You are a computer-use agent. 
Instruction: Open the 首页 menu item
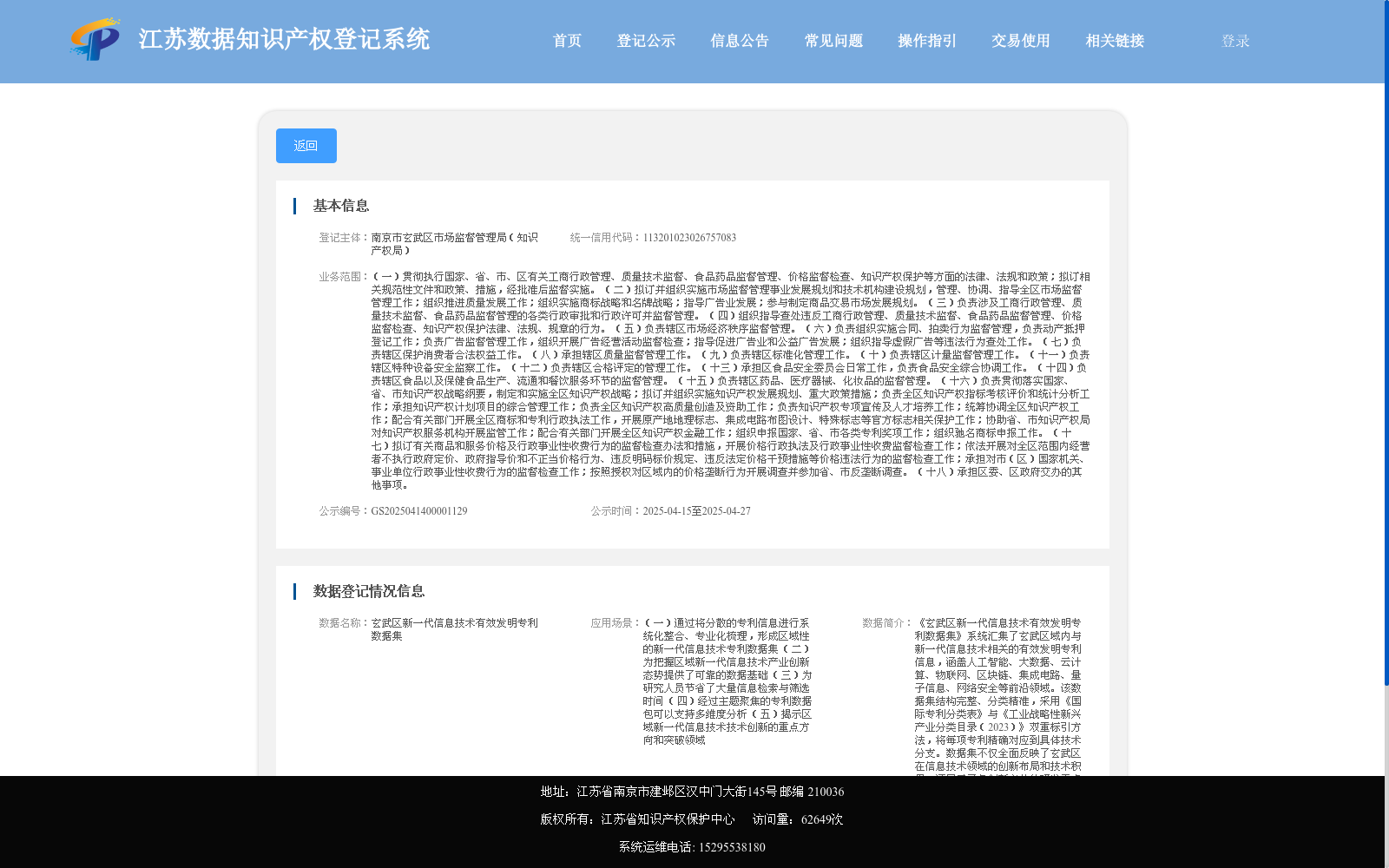click(x=567, y=41)
